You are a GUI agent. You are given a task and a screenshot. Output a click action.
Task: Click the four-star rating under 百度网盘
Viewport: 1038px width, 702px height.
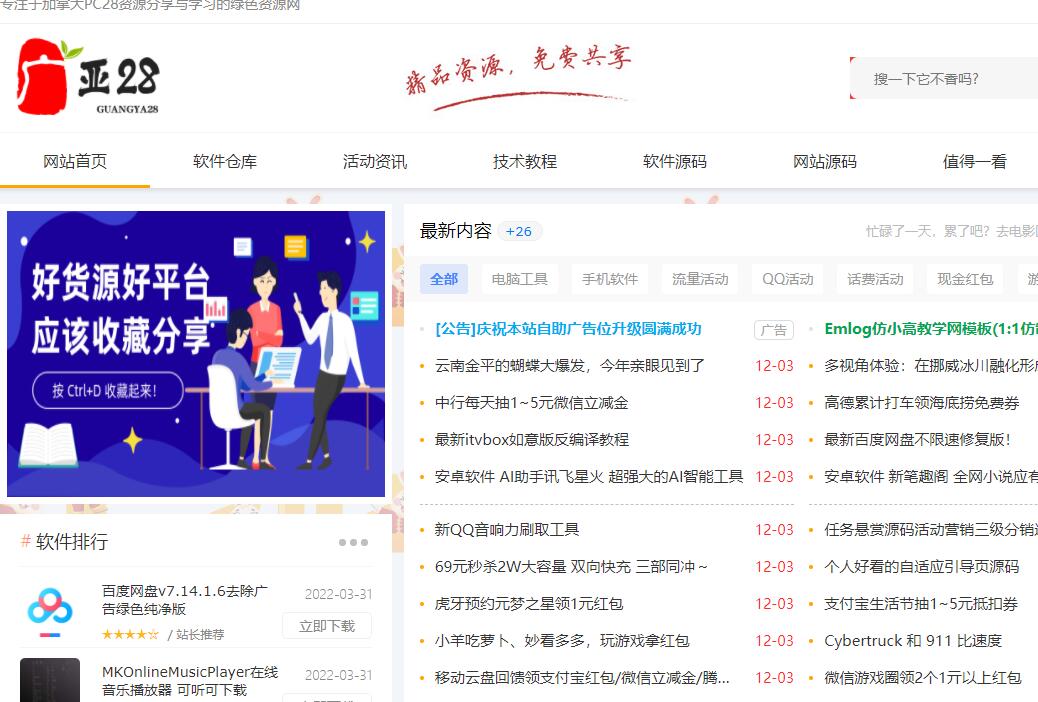click(130, 634)
